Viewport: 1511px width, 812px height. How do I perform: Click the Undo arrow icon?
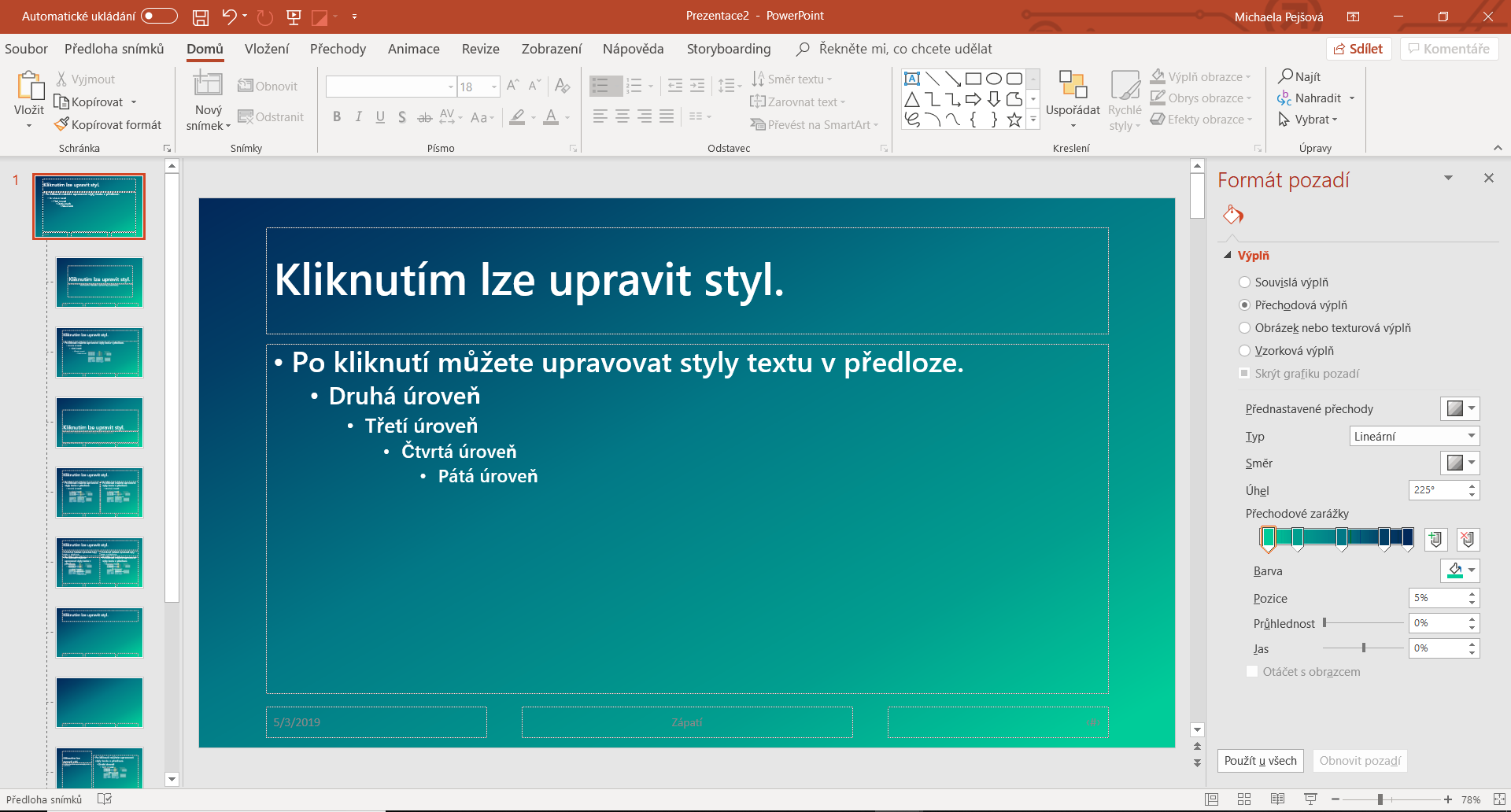[229, 17]
